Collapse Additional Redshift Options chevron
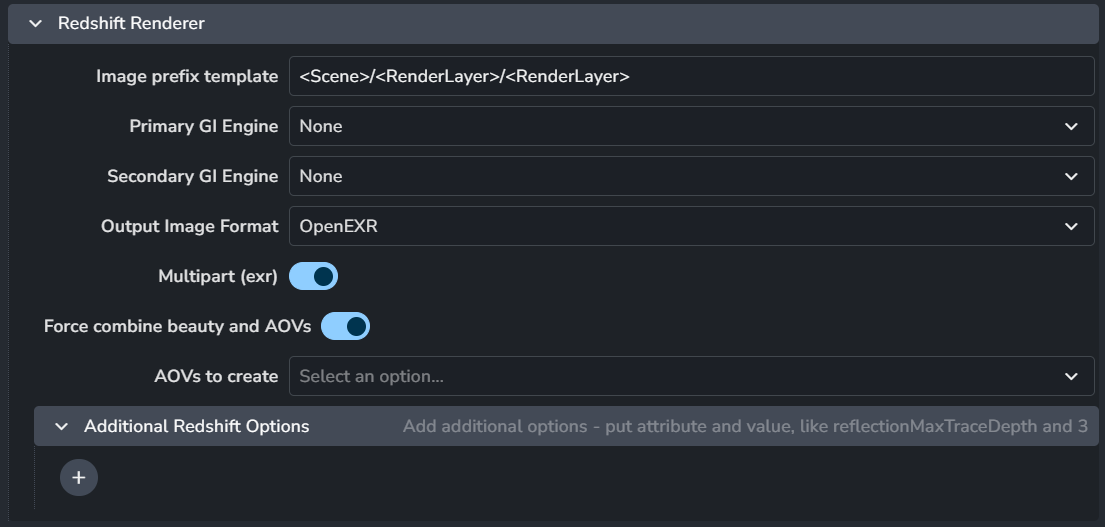Viewport: 1105px width, 527px height. (62, 426)
